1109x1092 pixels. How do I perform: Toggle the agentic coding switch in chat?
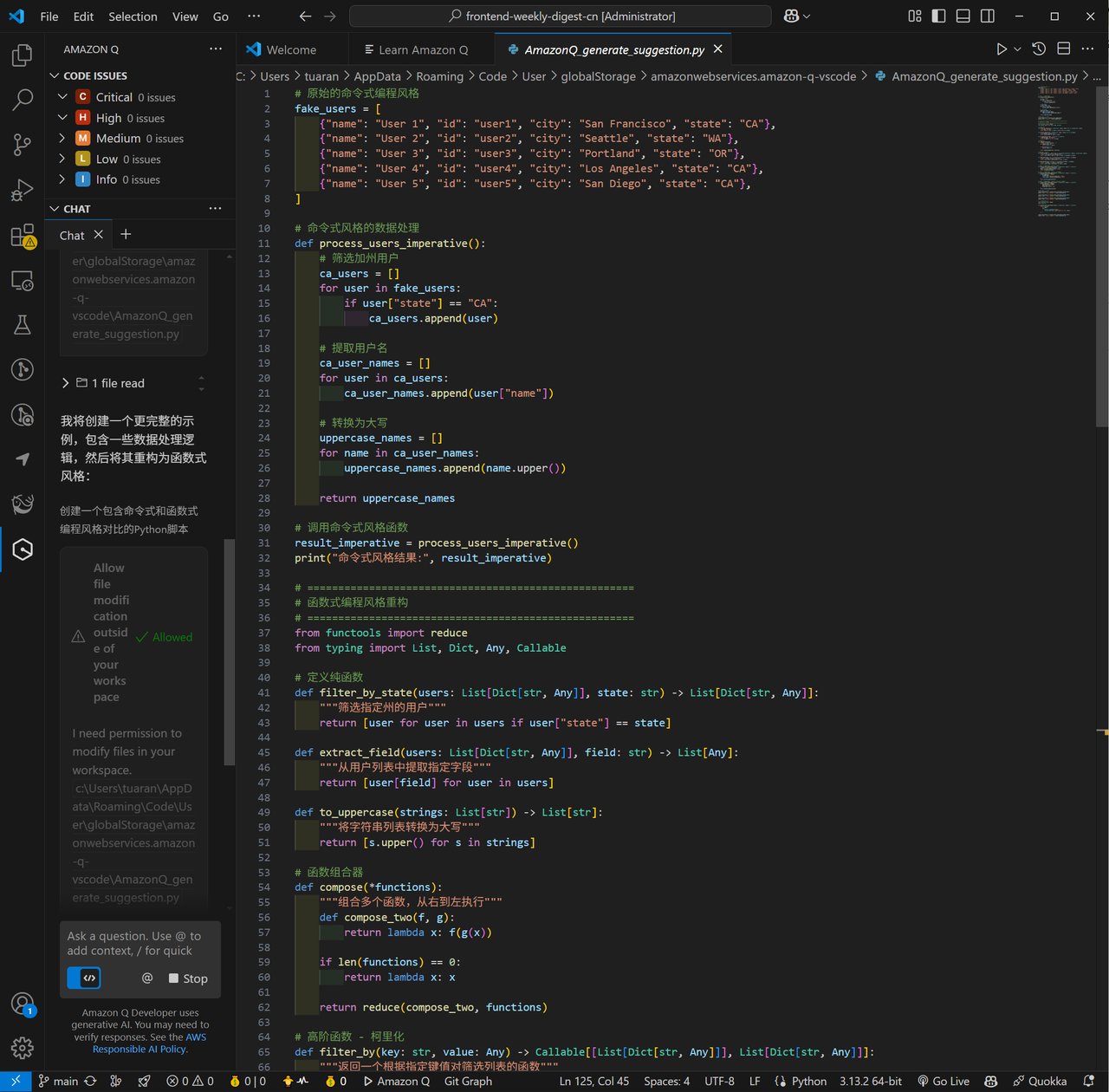(x=84, y=978)
